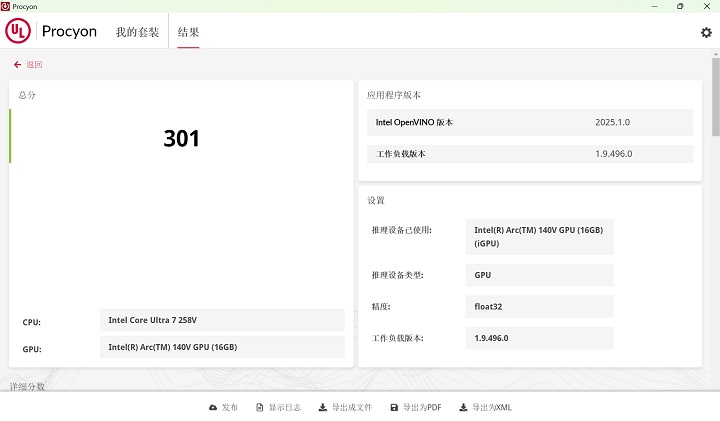Export the result as 导出为PDF
The height and width of the screenshot is (421, 720).
(x=422, y=407)
